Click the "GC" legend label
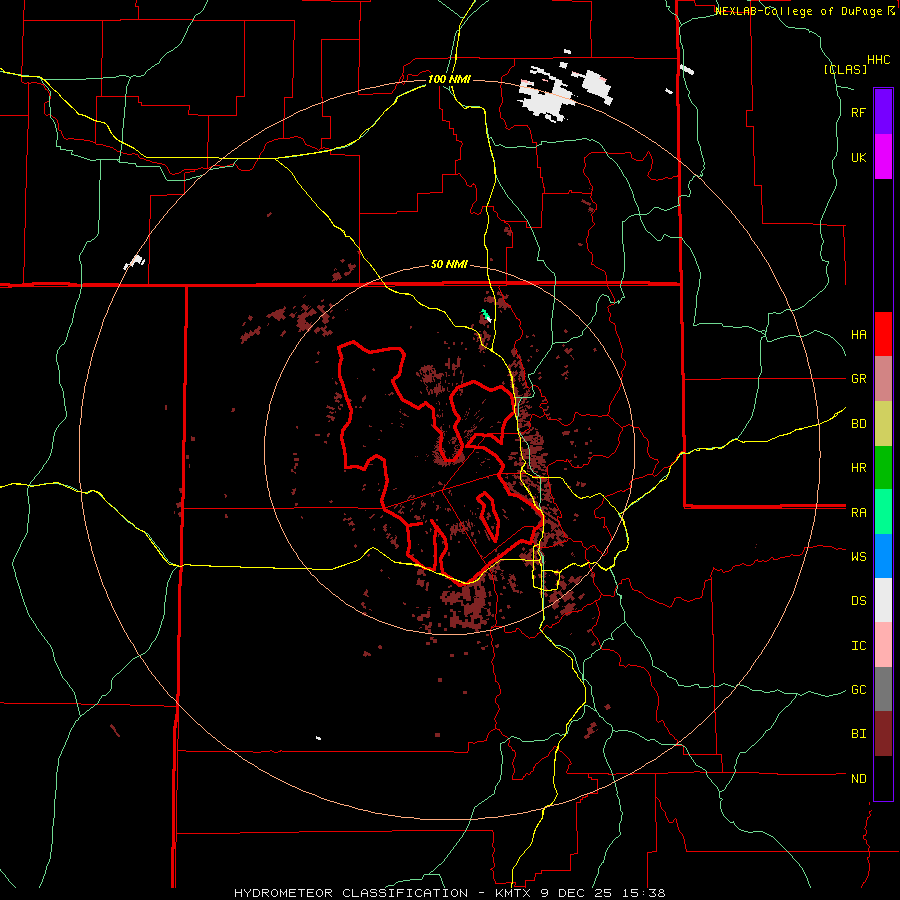The width and height of the screenshot is (900, 900). [858, 690]
